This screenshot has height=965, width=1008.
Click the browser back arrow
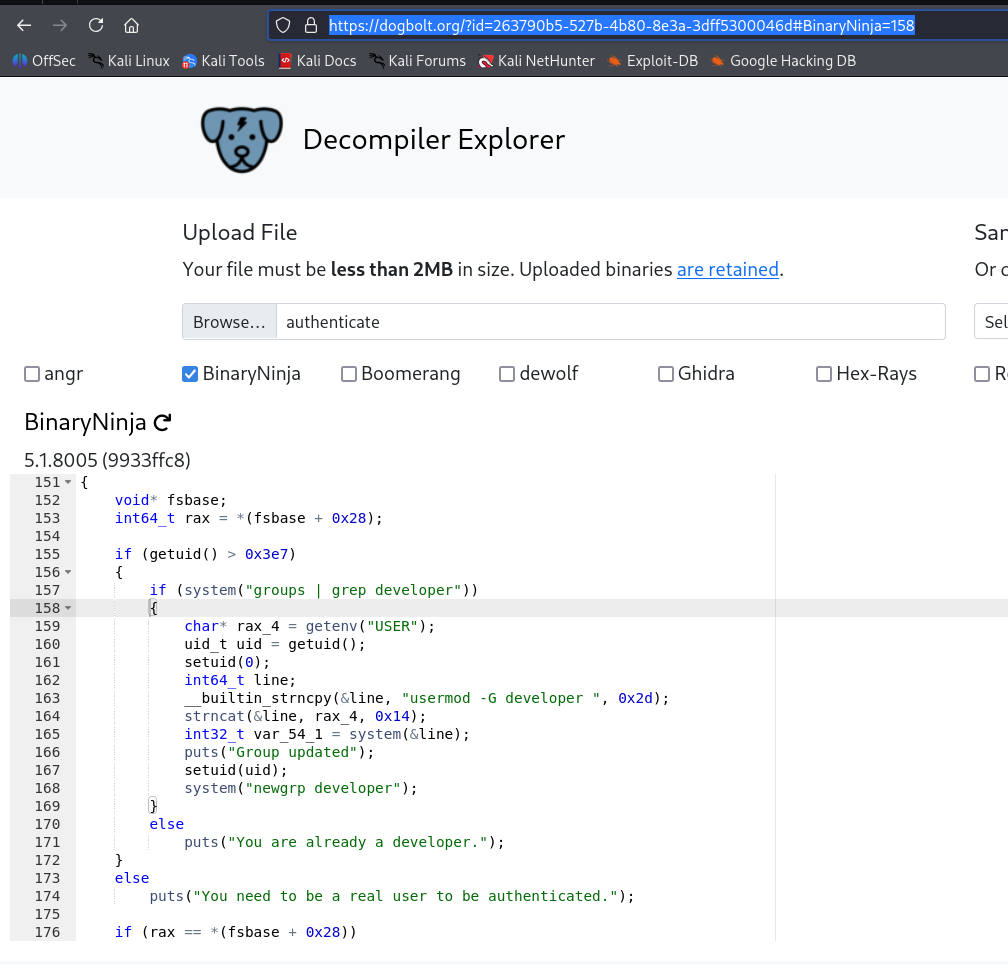point(24,25)
